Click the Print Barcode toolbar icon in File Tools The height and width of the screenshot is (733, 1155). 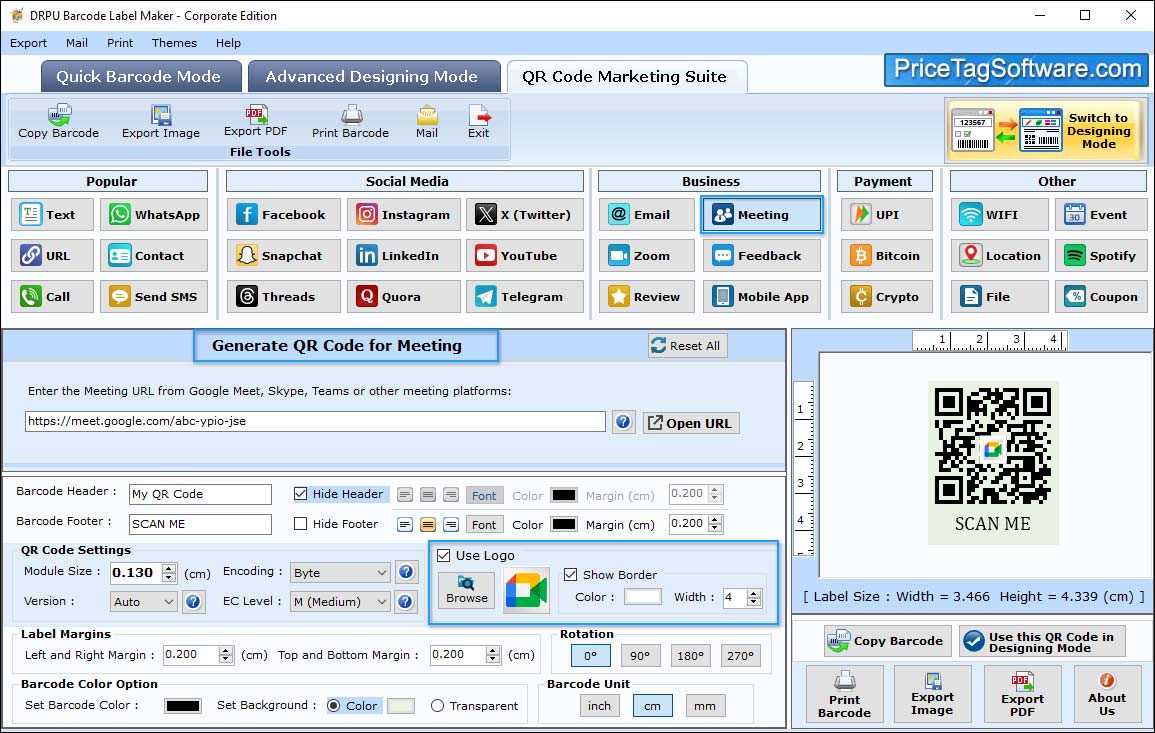coord(350,122)
